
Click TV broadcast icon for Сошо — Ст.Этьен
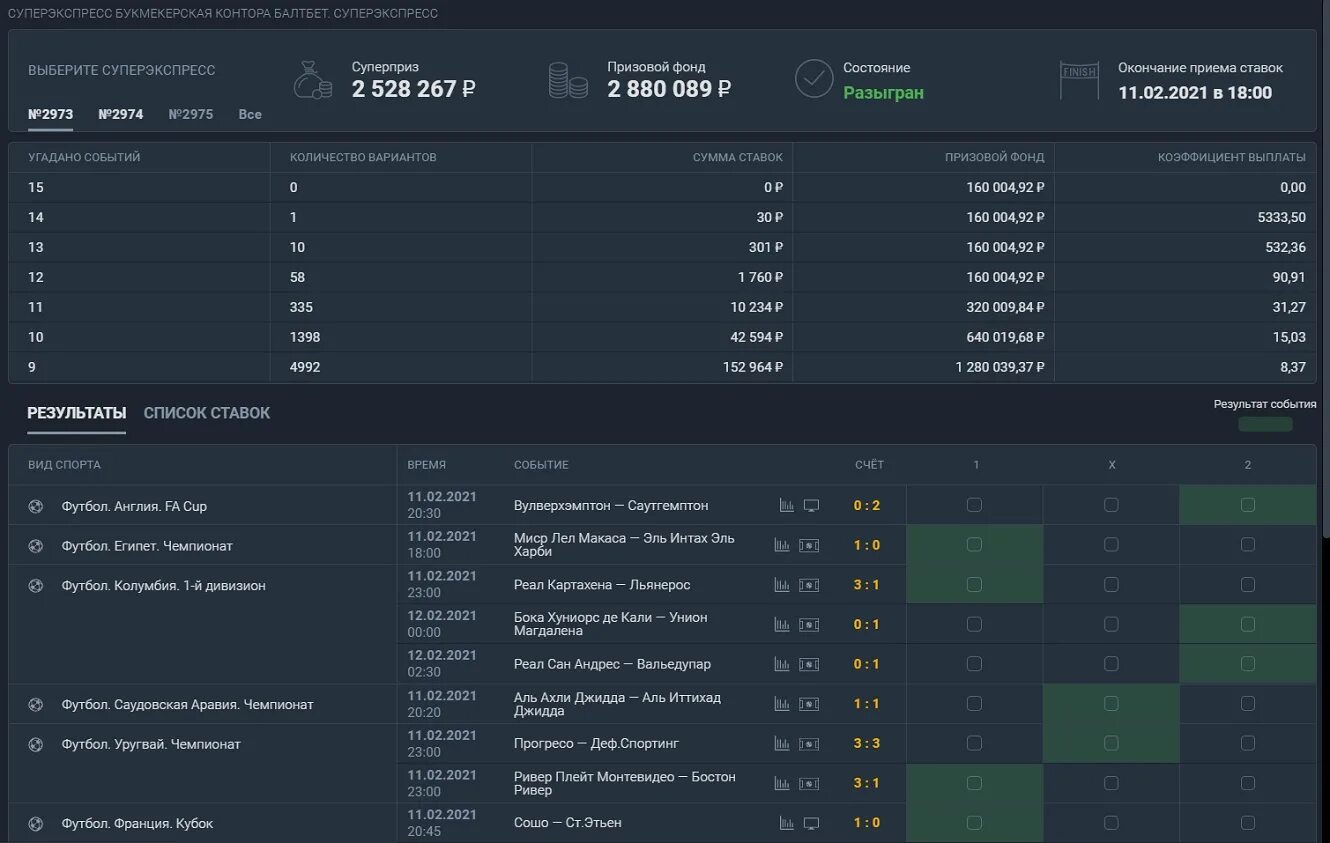pos(811,823)
